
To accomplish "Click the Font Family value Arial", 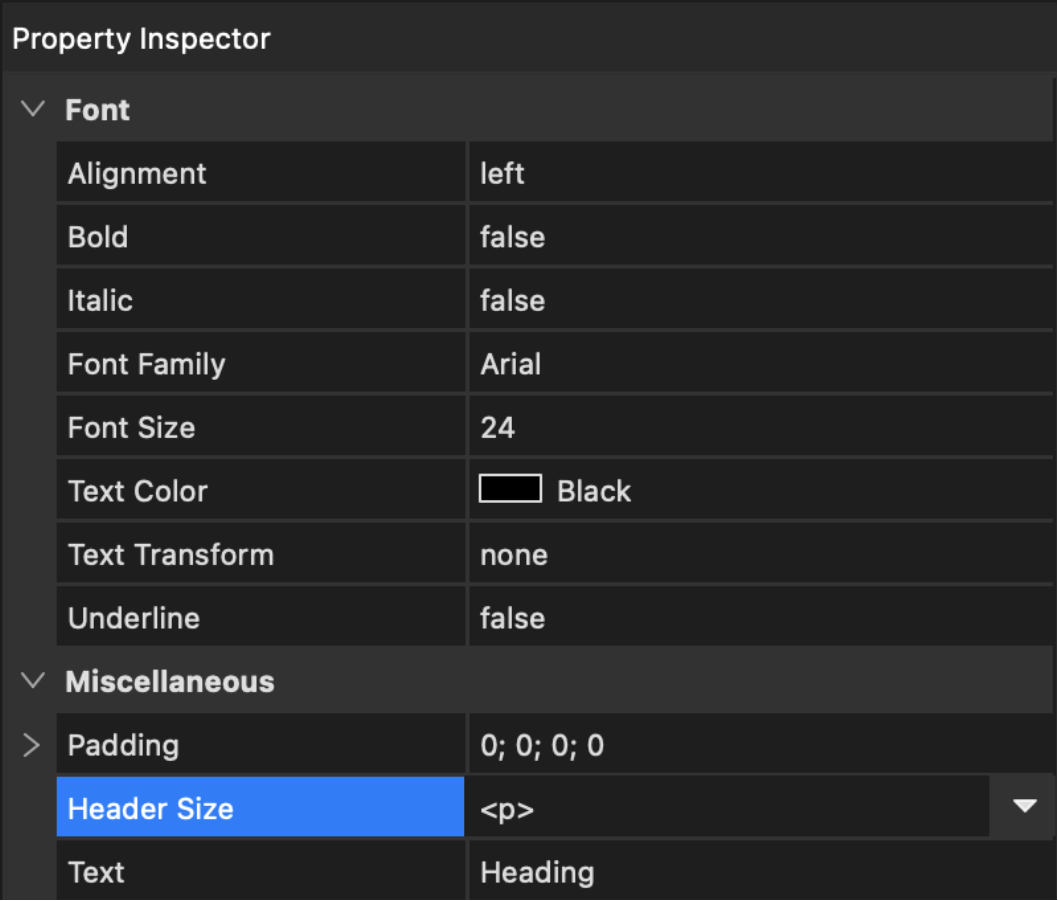I will [510, 364].
